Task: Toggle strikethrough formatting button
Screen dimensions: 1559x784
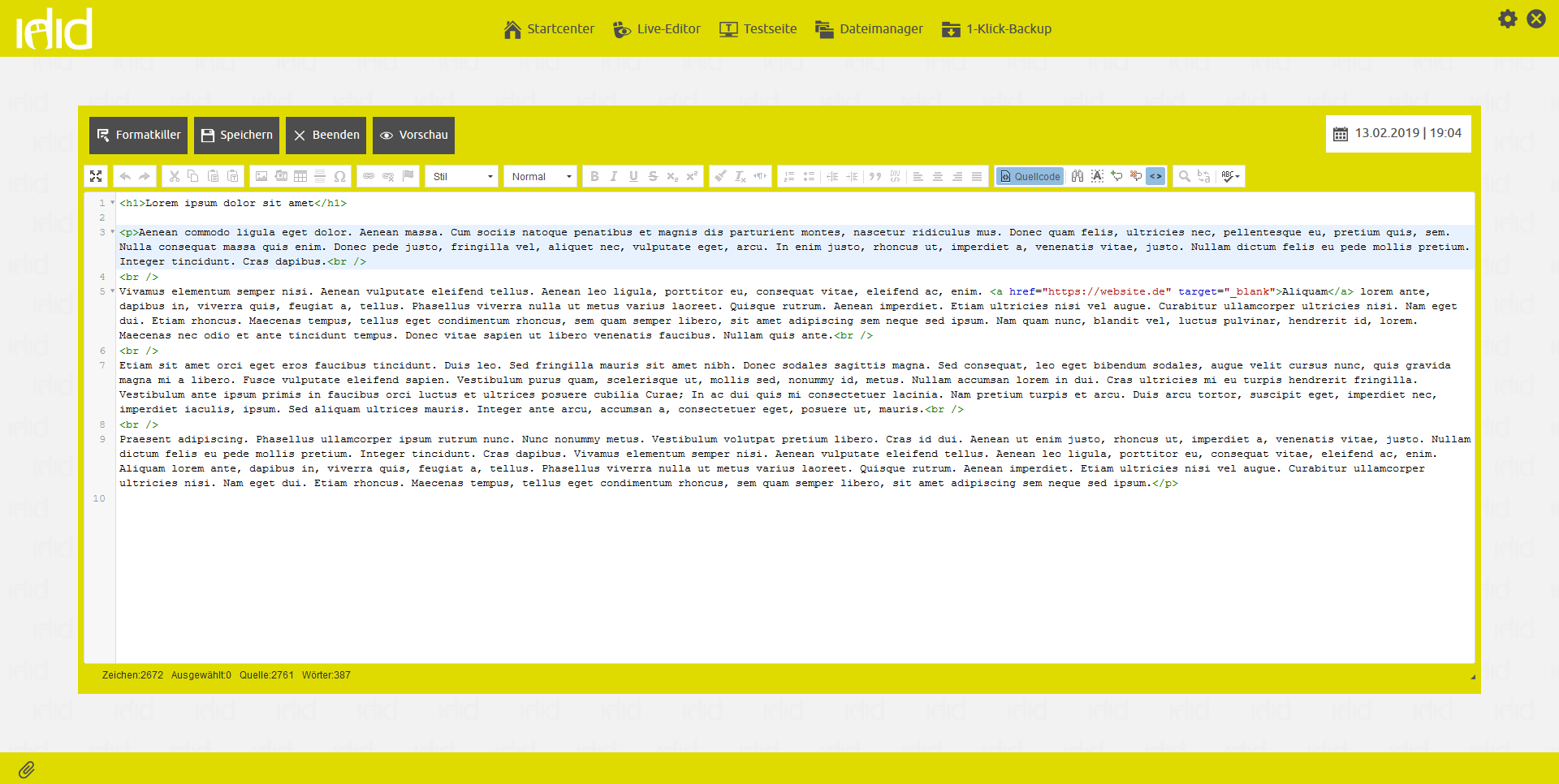Action: pyautogui.click(x=653, y=176)
